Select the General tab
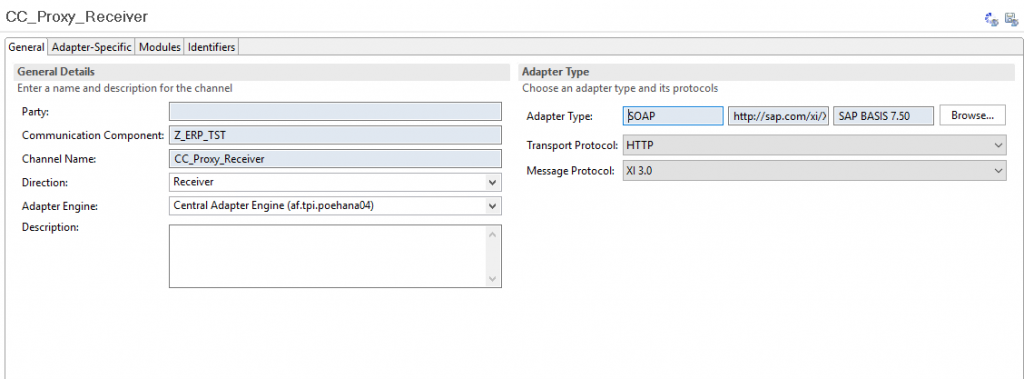Image resolution: width=1024 pixels, height=379 pixels. coord(26,47)
